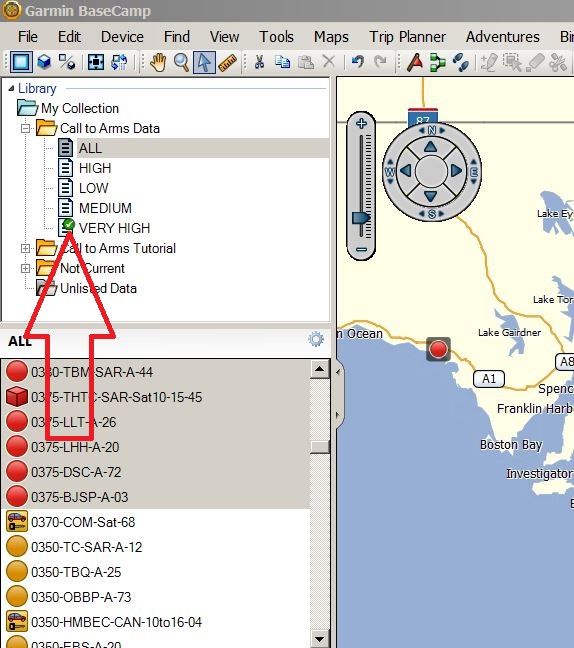574x648 pixels.
Task: Collapse the Library section triangle
Action: point(11,88)
